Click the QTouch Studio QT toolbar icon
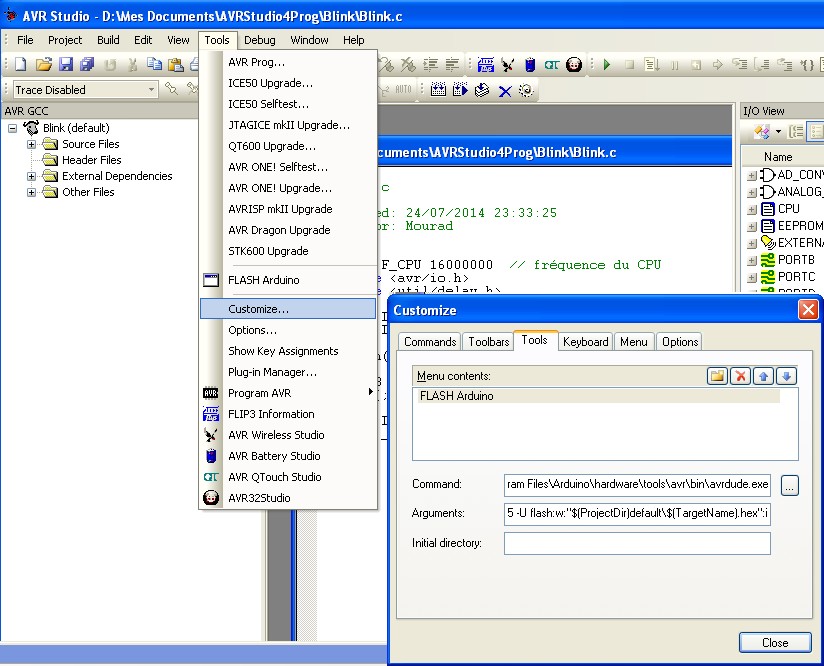This screenshot has width=824, height=666. pos(551,65)
